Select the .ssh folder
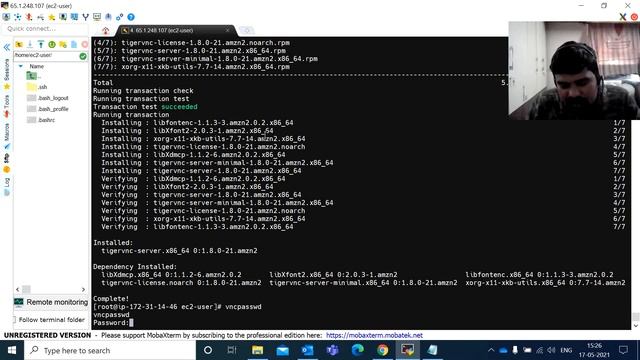Viewport: 640px width, 360px height. tap(37, 87)
